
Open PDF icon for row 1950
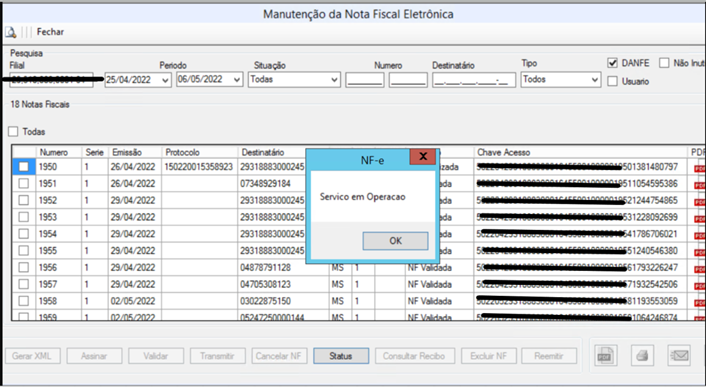coord(700,168)
